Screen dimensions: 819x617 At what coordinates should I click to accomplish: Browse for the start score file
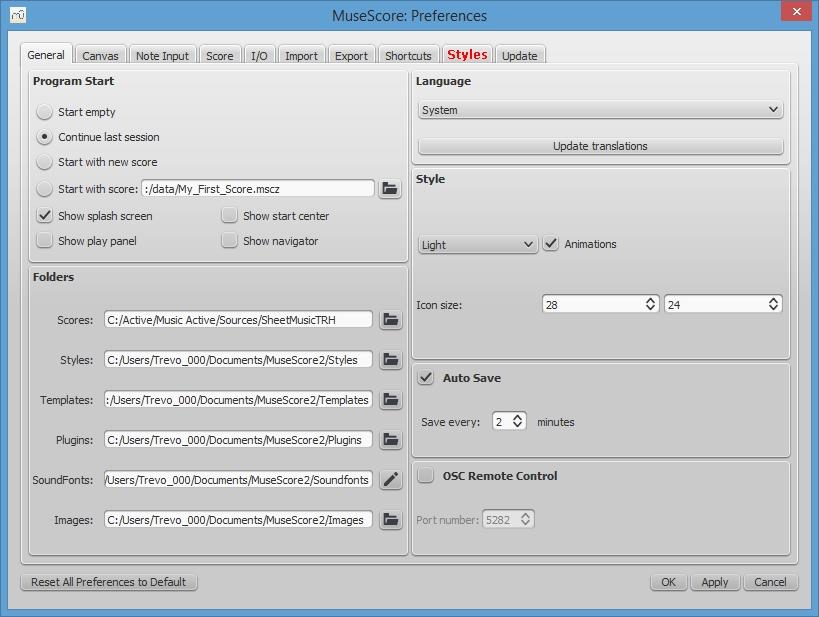tap(390, 189)
